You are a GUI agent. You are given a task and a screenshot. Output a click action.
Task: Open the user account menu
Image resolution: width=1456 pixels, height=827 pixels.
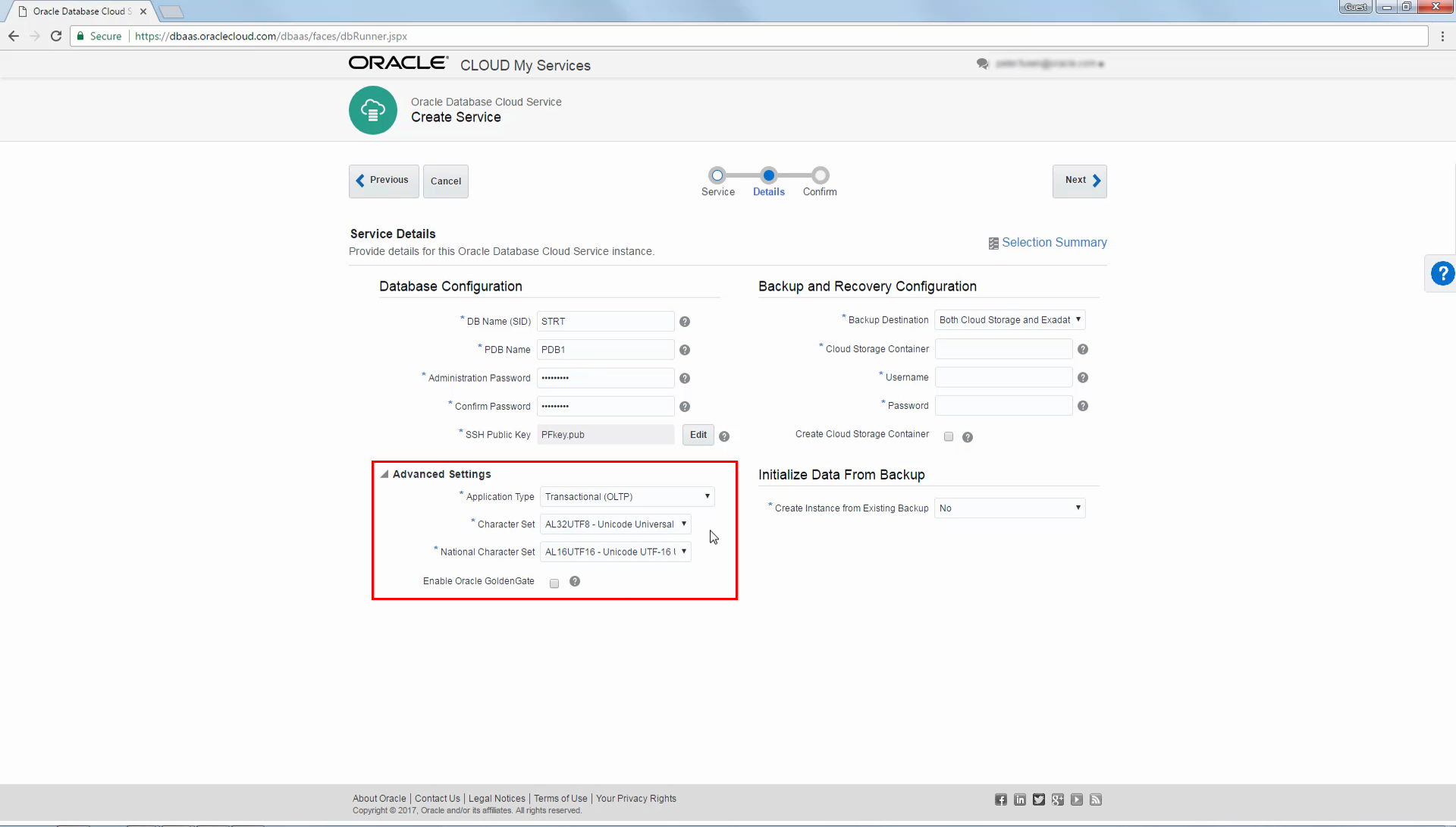[1050, 64]
